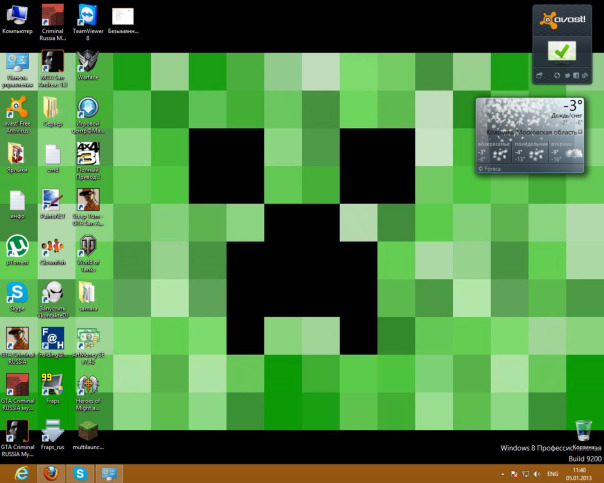Show hidden system tray icons
The width and height of the screenshot is (604, 483).
click(501, 472)
